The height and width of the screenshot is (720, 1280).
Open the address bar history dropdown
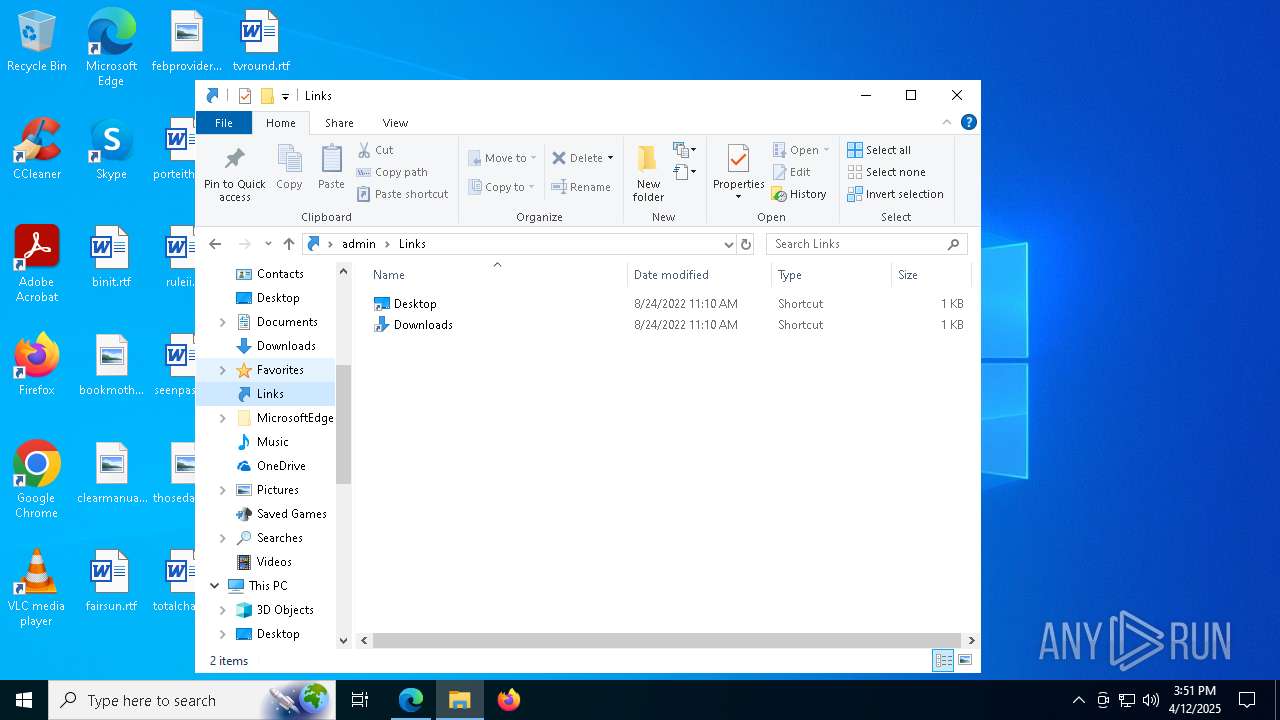coord(728,244)
